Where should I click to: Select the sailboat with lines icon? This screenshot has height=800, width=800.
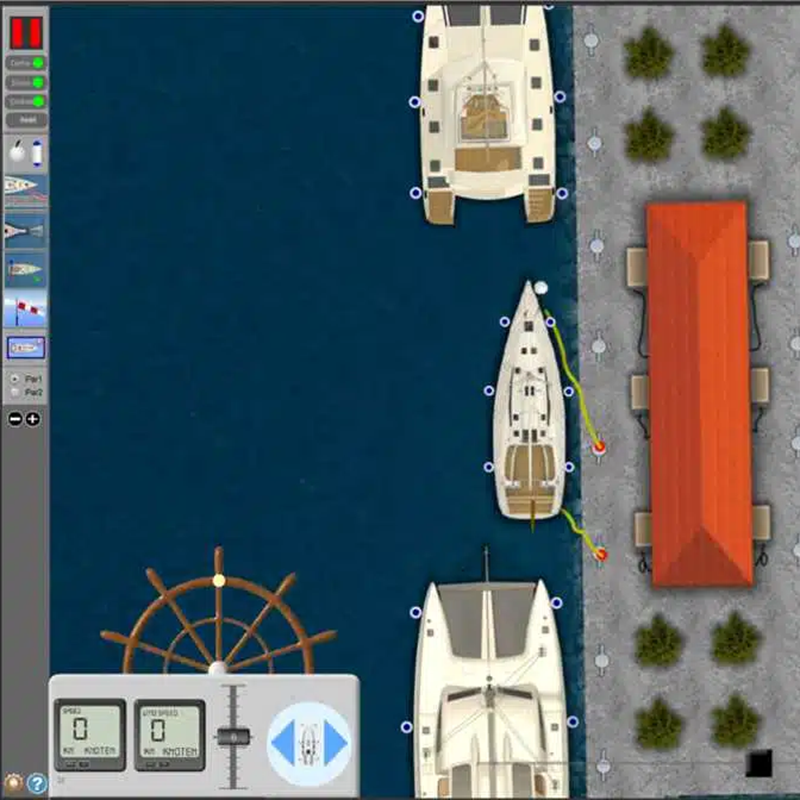click(26, 190)
